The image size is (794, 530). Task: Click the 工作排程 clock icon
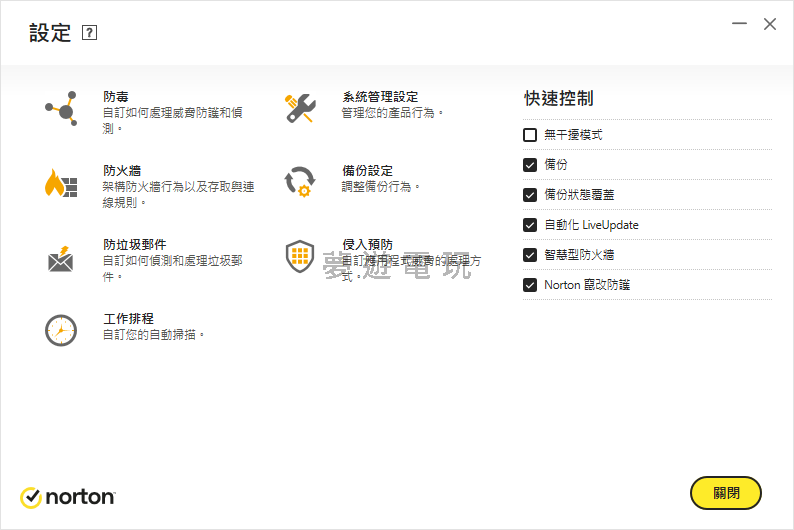(61, 331)
